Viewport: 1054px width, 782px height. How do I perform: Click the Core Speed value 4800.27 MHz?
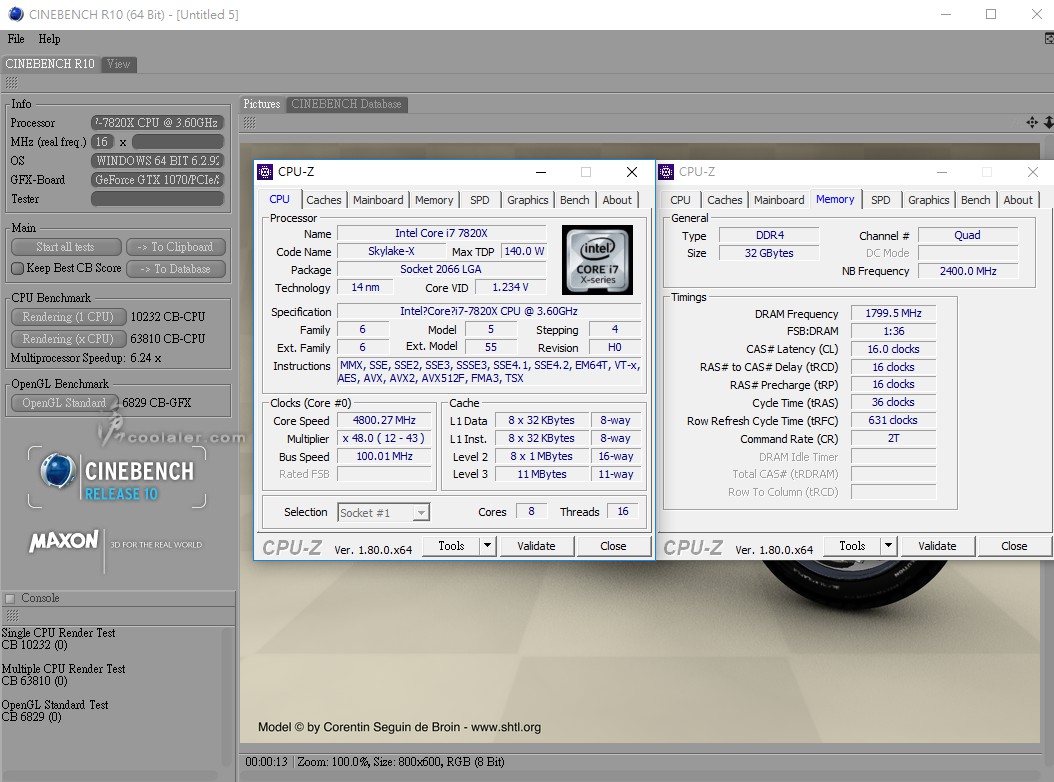point(384,420)
